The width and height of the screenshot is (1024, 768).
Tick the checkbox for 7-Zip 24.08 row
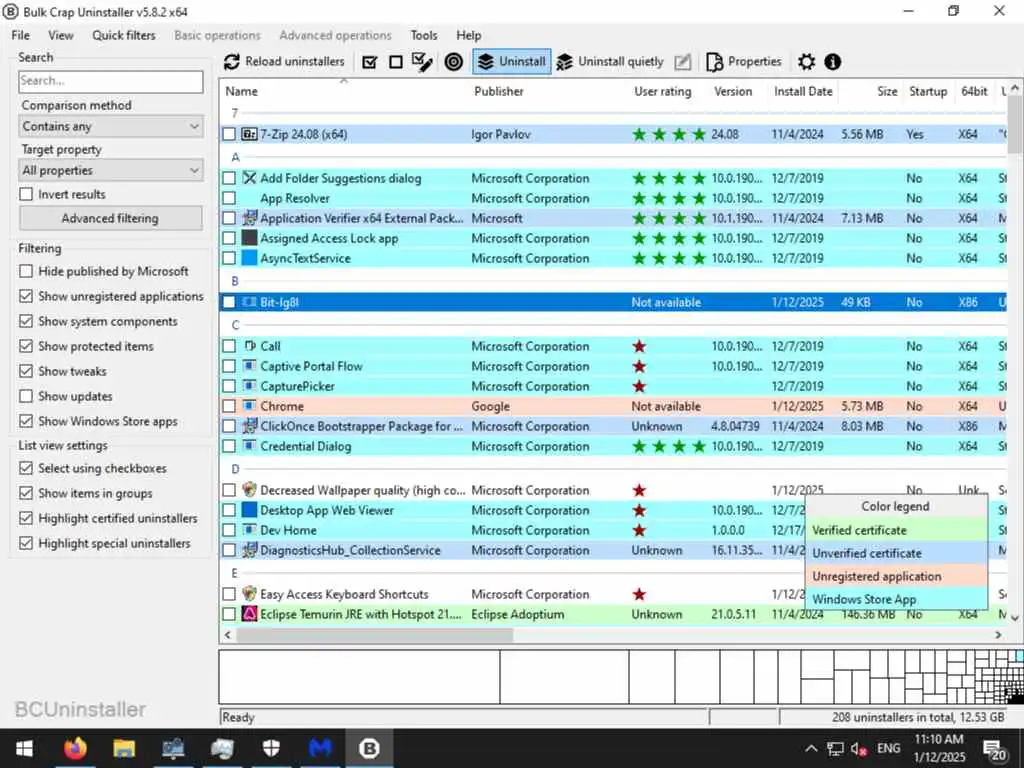[x=229, y=134]
